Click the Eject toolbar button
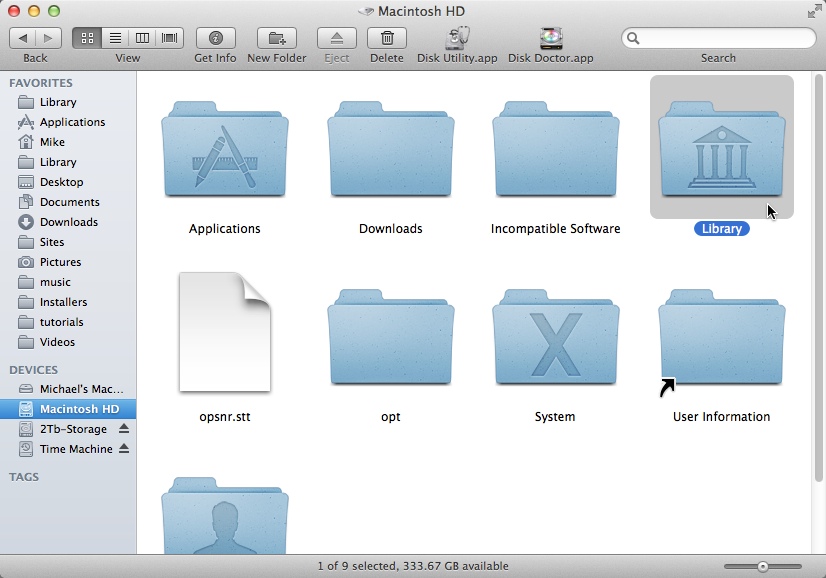826x578 pixels. coord(337,38)
